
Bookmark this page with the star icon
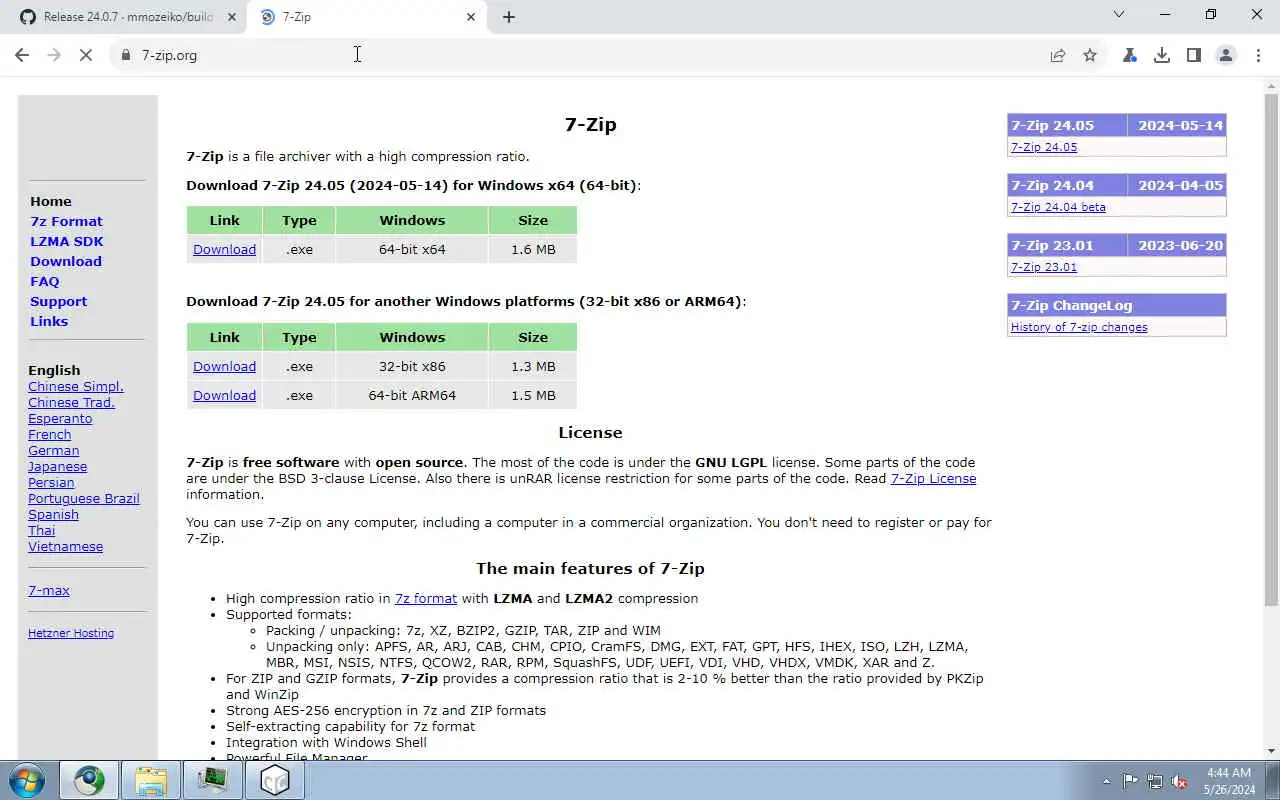point(1090,55)
